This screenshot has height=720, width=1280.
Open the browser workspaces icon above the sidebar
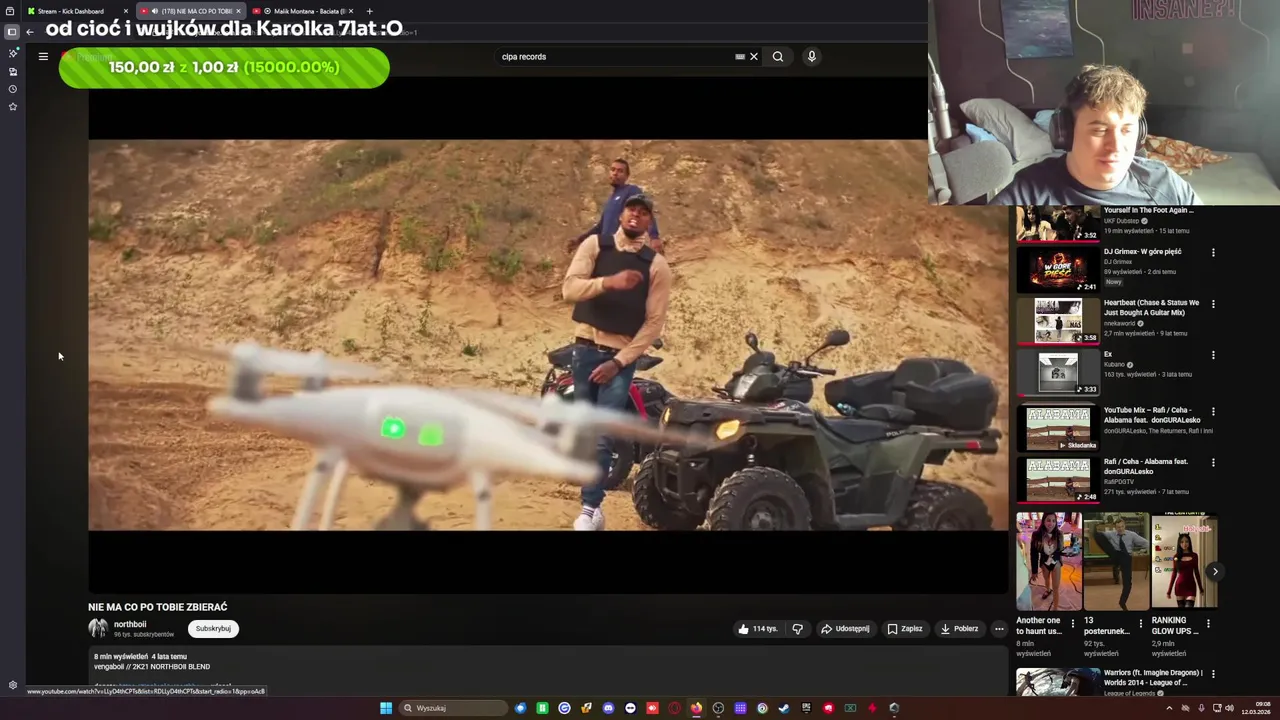click(10, 11)
